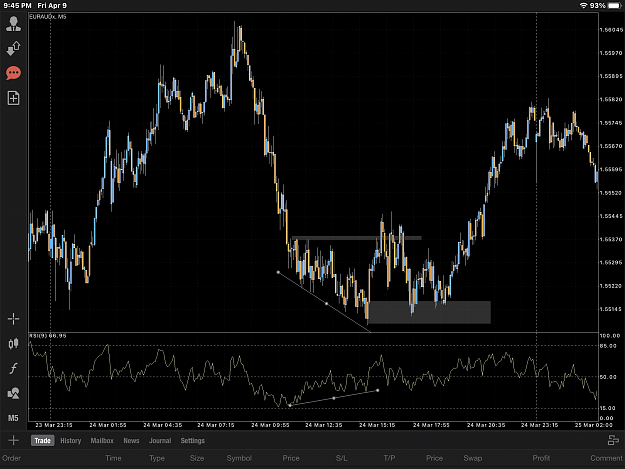Open the trade arrows icon
This screenshot has height=469, width=625.
(13, 48)
